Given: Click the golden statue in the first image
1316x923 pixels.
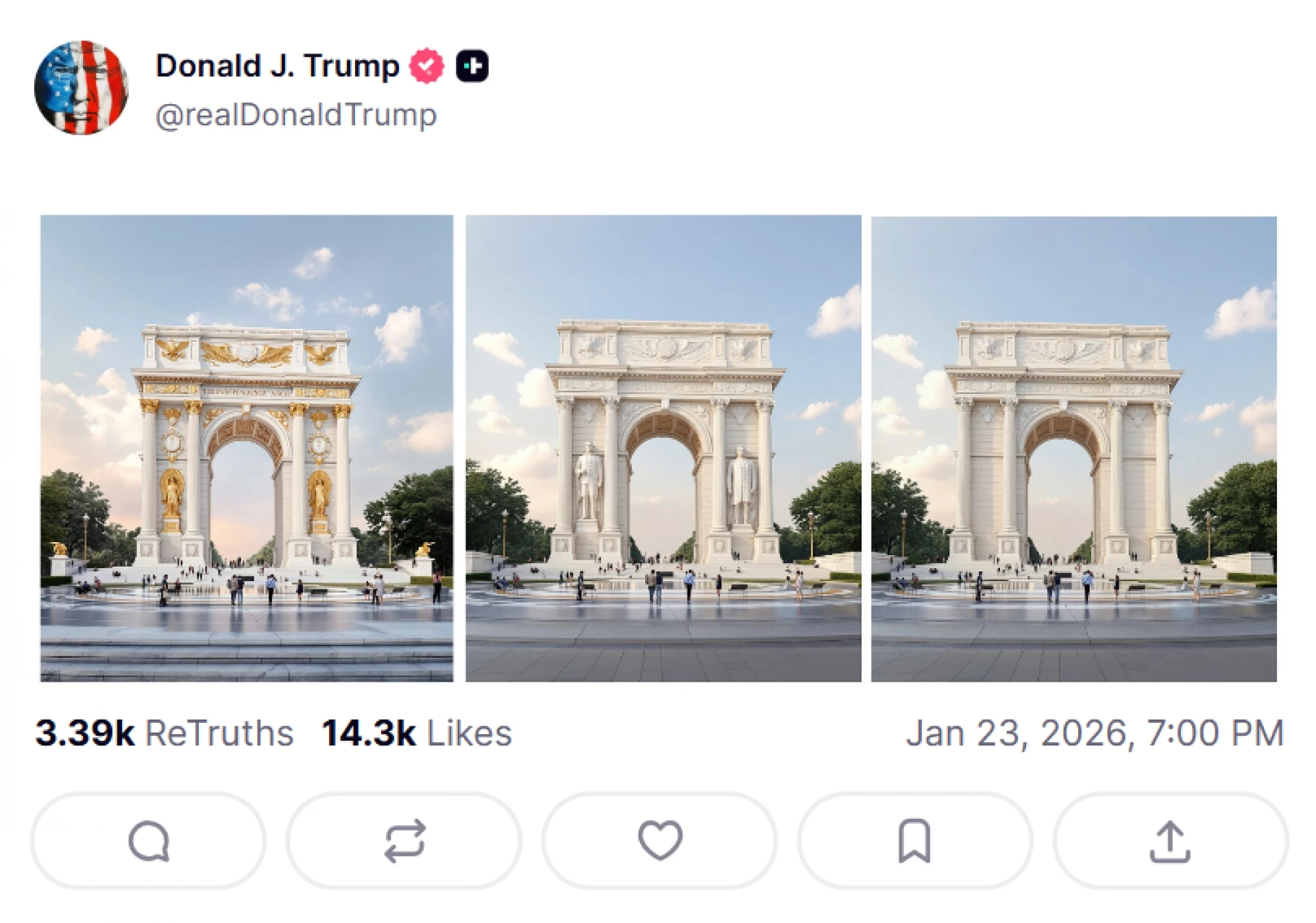Looking at the screenshot, I should [171, 495].
